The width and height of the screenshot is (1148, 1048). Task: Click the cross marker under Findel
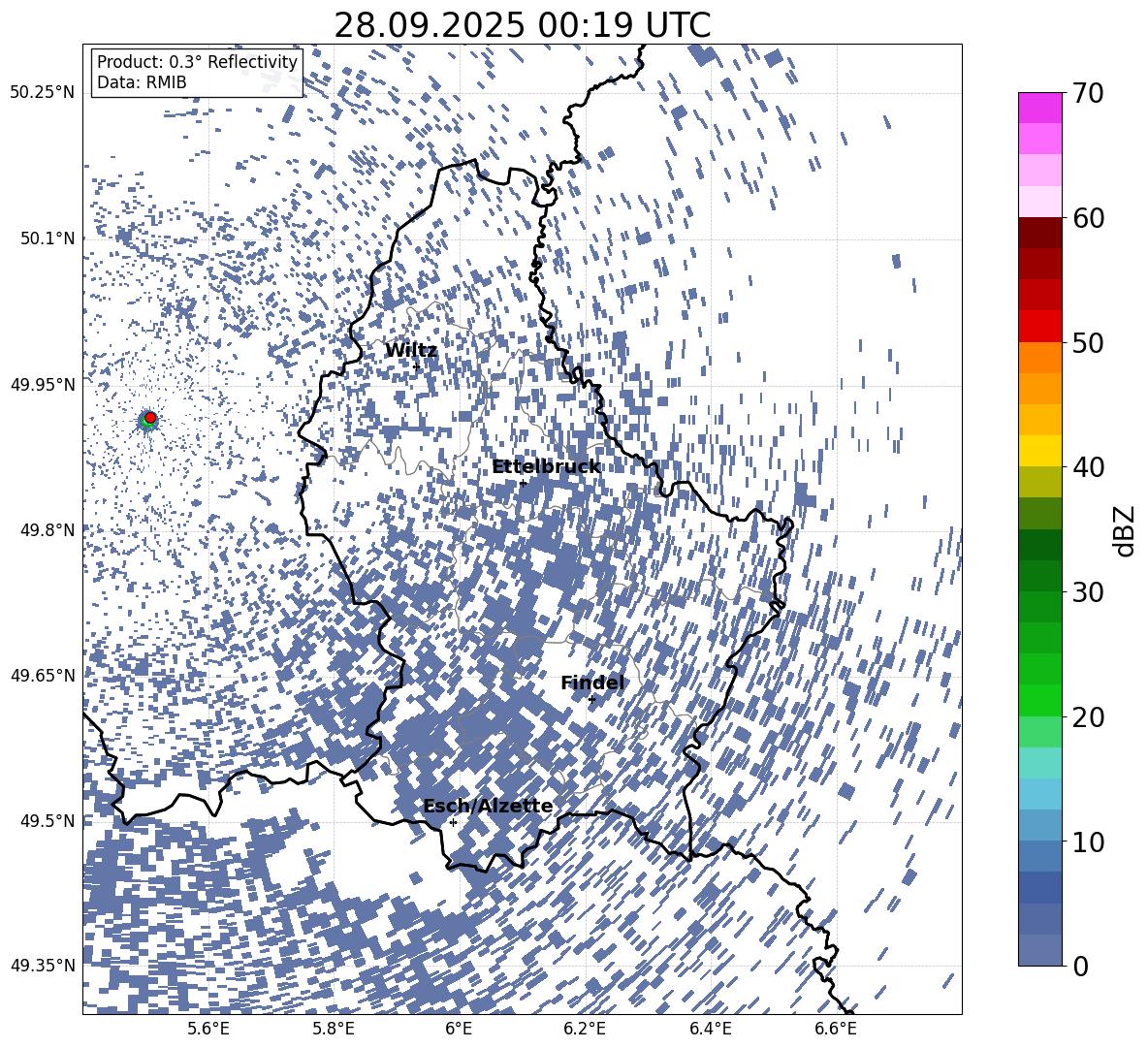click(591, 700)
